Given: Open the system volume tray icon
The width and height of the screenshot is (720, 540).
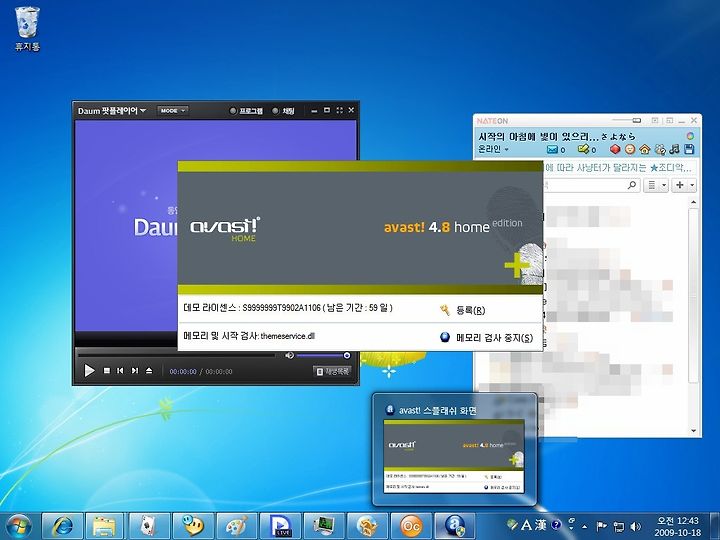Looking at the screenshot, I should coord(636,526).
